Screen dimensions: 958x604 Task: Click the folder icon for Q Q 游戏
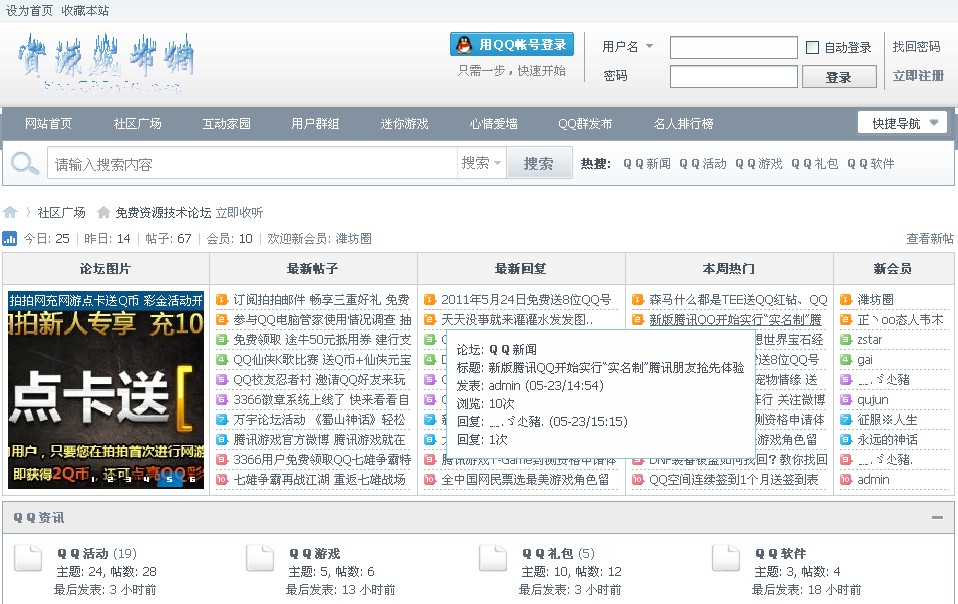pos(260,557)
